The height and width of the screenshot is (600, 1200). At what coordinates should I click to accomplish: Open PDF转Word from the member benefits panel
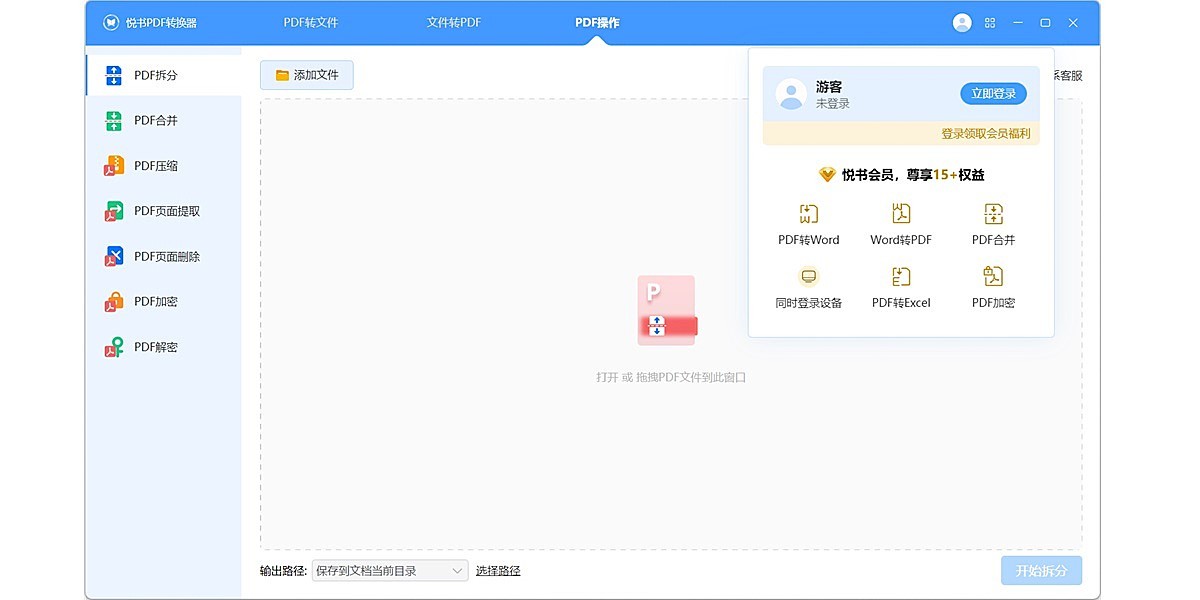pos(808,223)
